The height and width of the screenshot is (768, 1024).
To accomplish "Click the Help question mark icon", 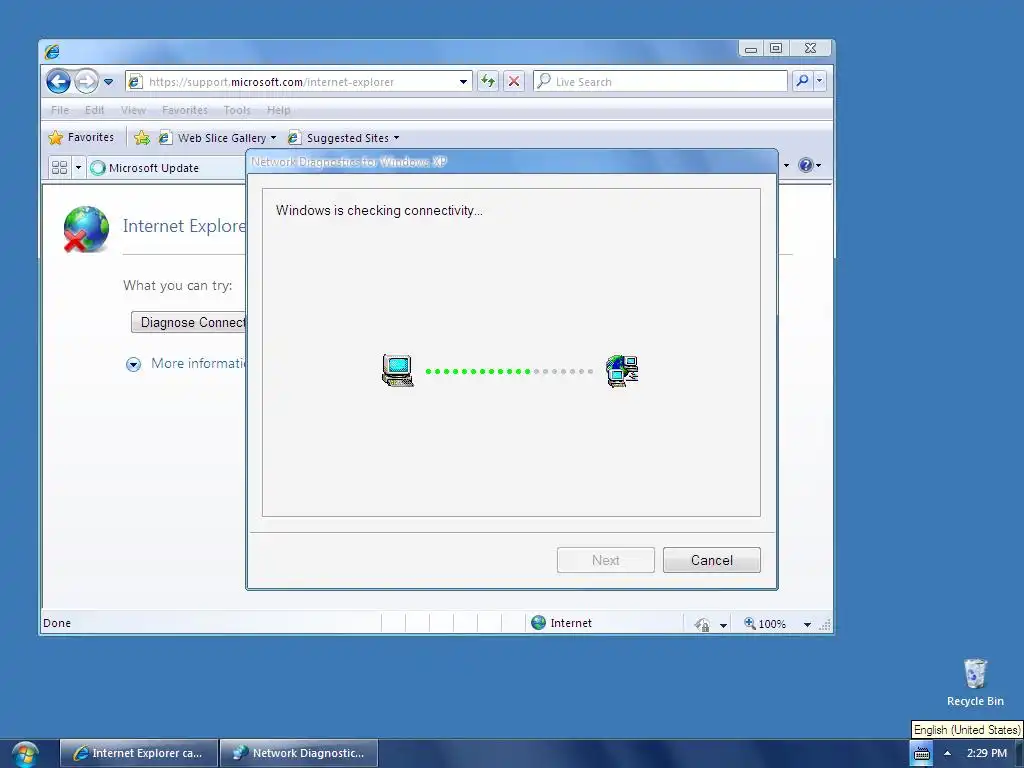I will click(806, 165).
